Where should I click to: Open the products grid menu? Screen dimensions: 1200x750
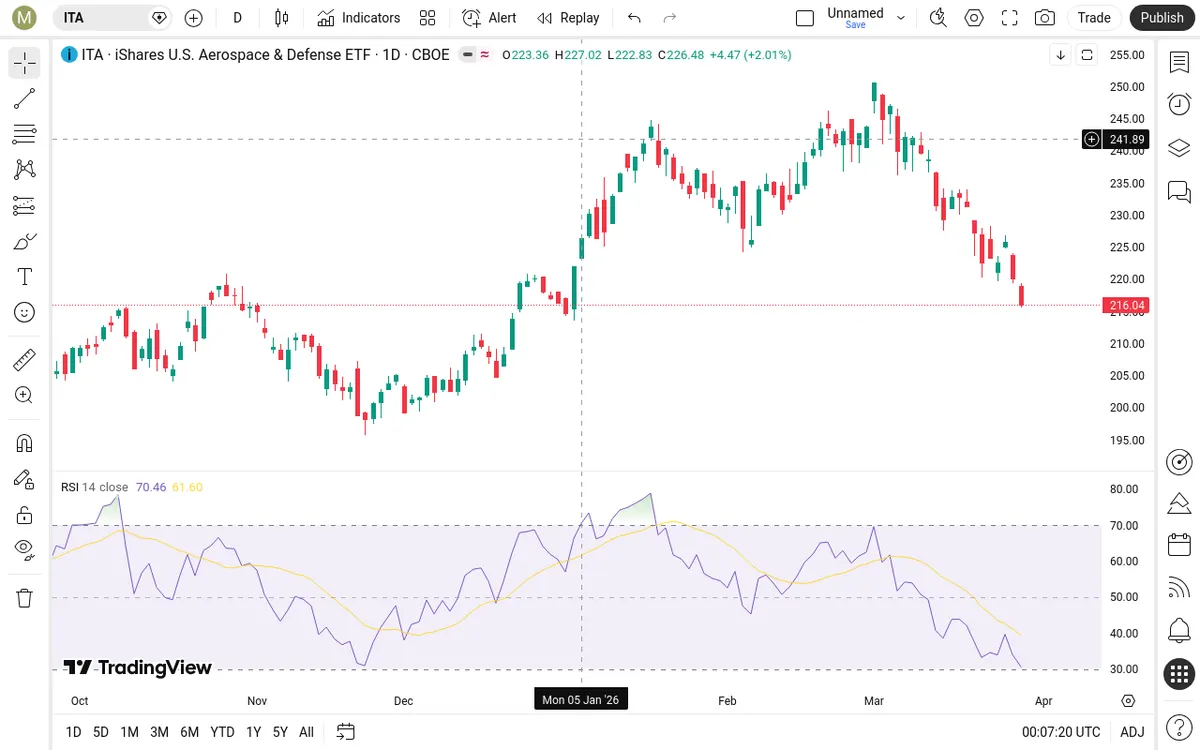(1179, 674)
